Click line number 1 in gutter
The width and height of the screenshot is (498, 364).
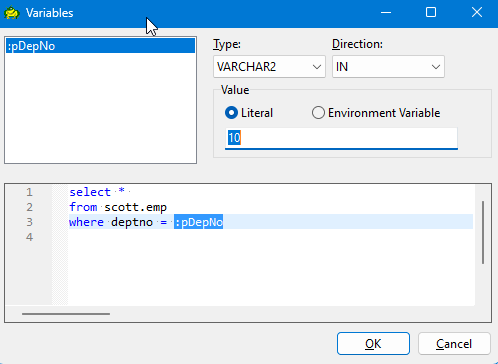click(x=29, y=192)
